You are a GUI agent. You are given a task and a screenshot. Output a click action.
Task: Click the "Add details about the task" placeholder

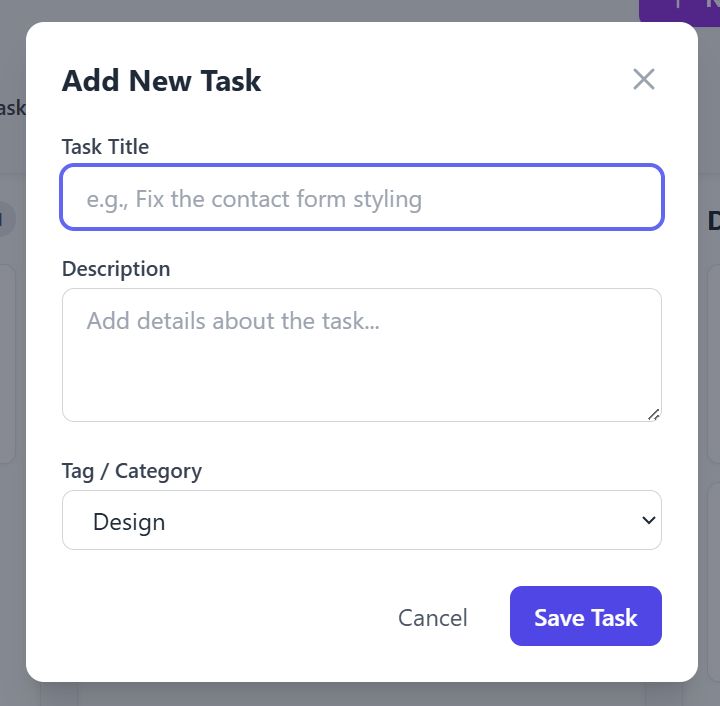232,322
